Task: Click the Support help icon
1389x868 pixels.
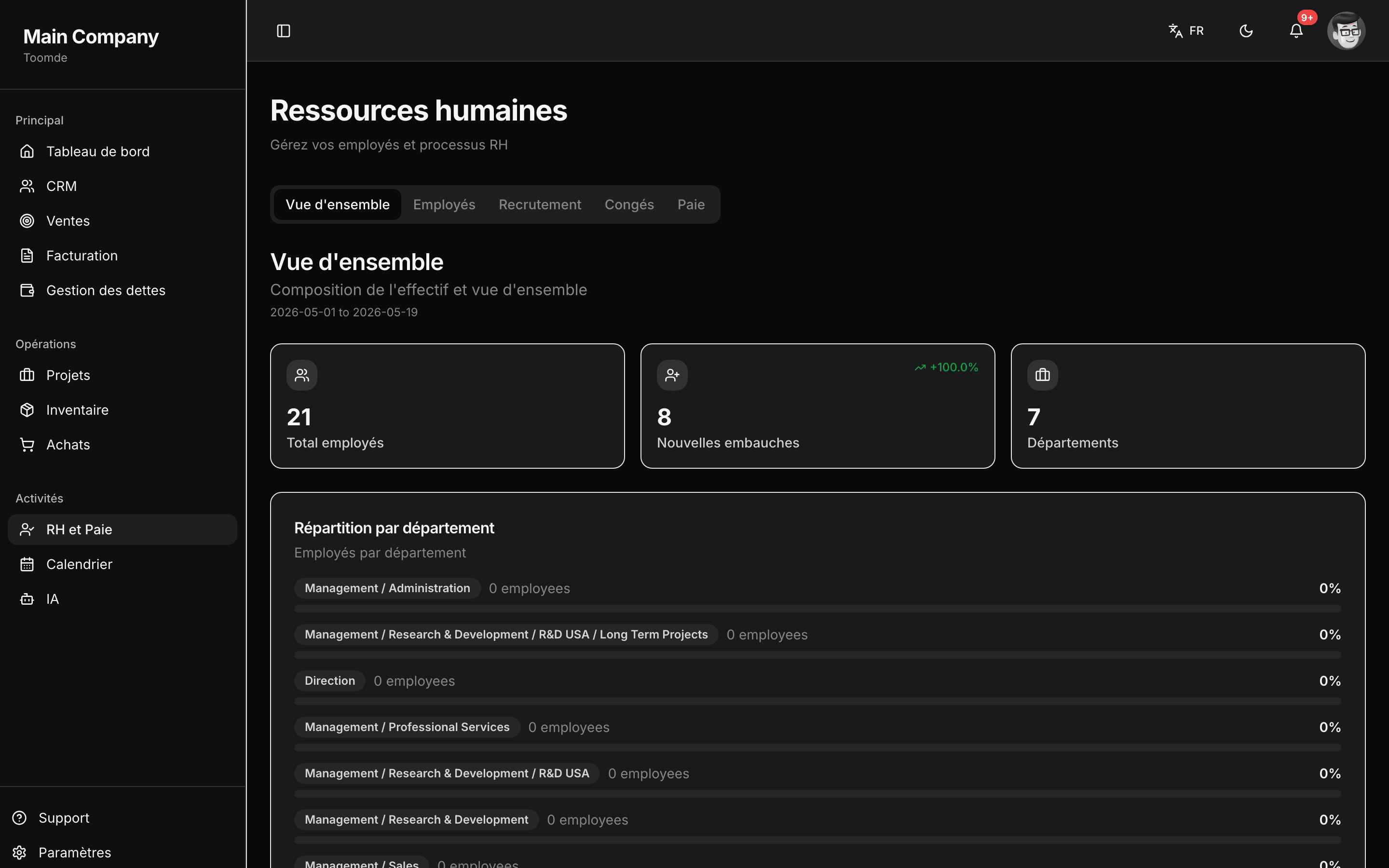Action: 19,817
